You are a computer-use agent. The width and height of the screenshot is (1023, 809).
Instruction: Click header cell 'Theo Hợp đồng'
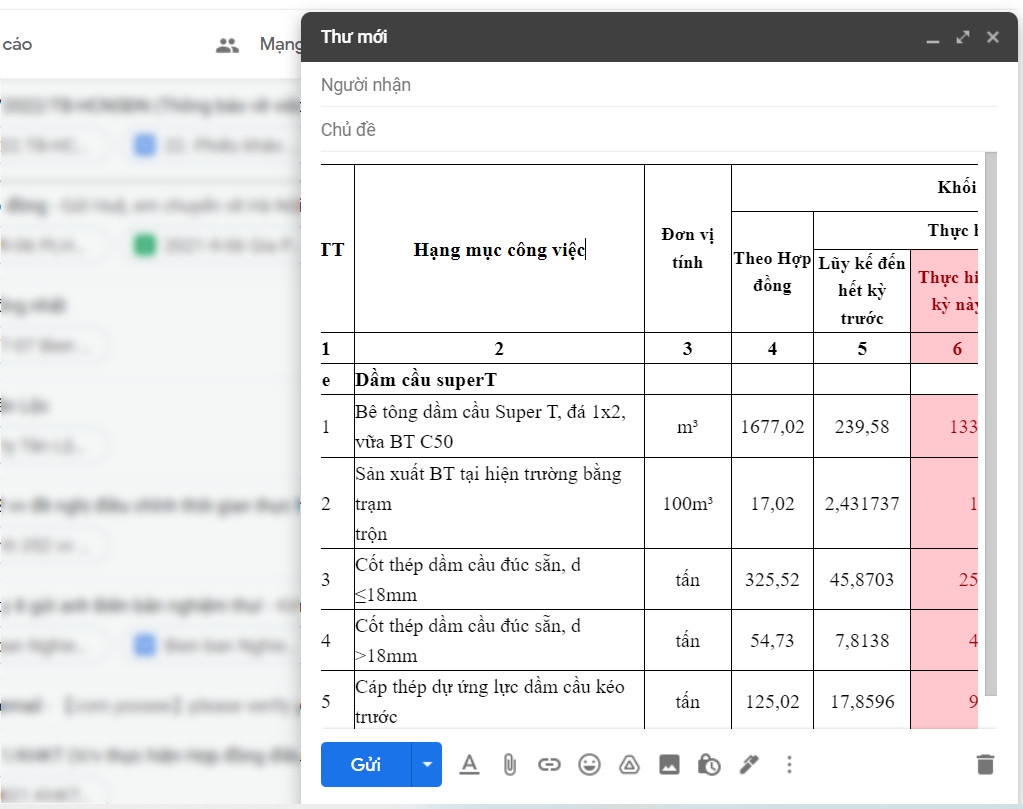pos(772,272)
